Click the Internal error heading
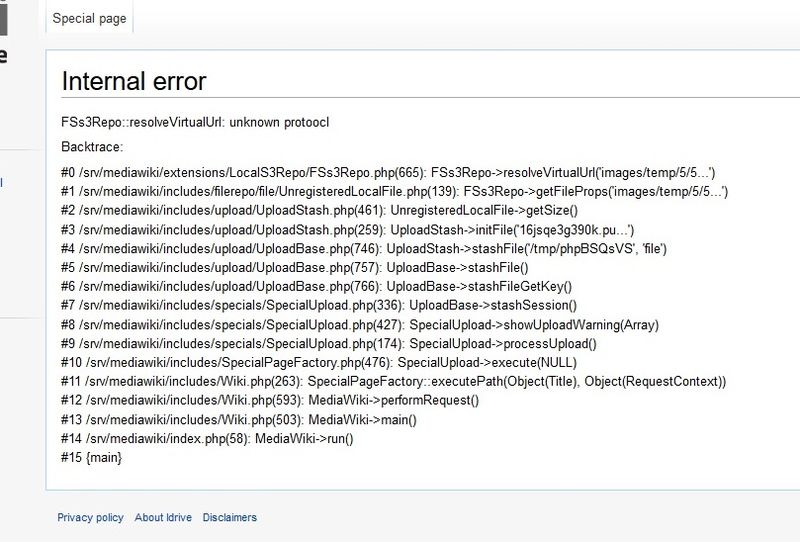Viewport: 800px width, 542px height. click(134, 81)
